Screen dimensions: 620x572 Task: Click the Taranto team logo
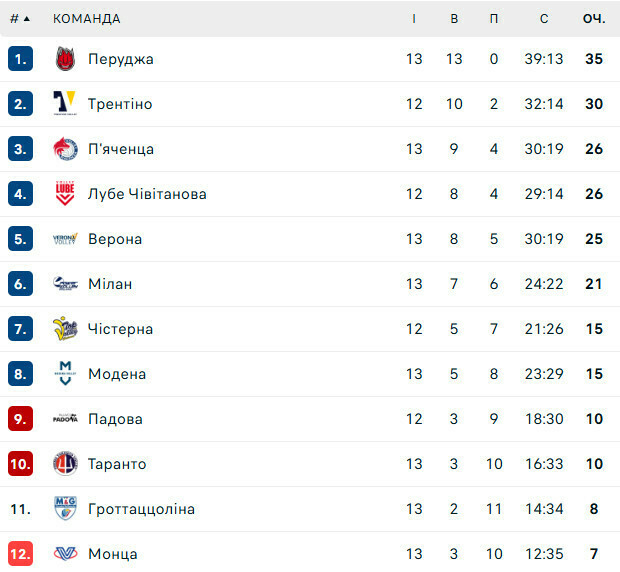click(x=65, y=464)
